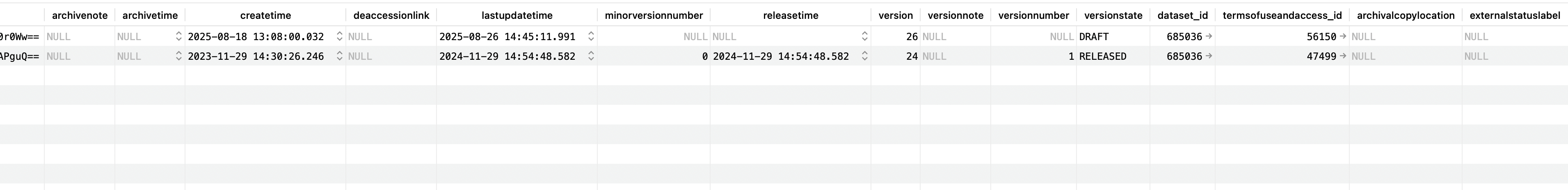1568x190 pixels.
Task: Click the stepper on lastupdatetime 2024-11-29
Action: [x=590, y=56]
